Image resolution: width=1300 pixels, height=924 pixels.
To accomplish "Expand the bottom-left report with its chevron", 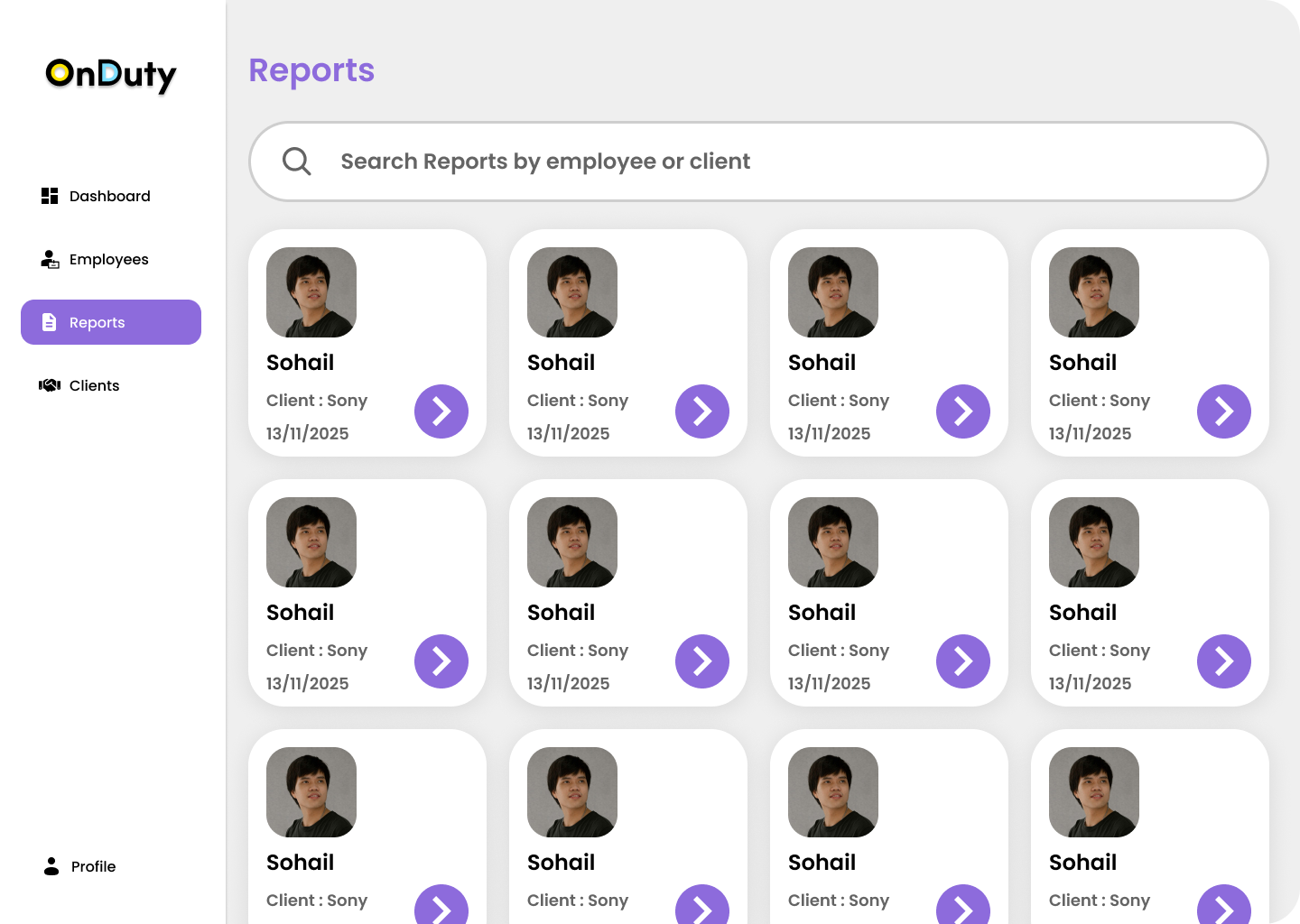I will click(441, 910).
